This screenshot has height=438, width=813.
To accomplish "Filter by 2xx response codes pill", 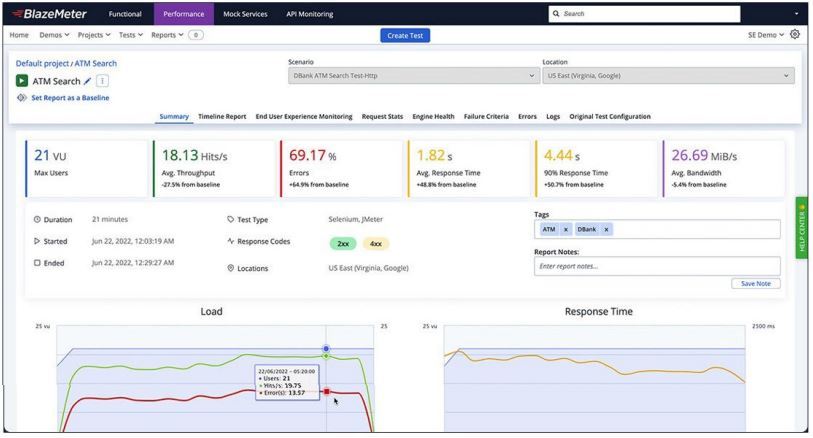I will [x=343, y=244].
